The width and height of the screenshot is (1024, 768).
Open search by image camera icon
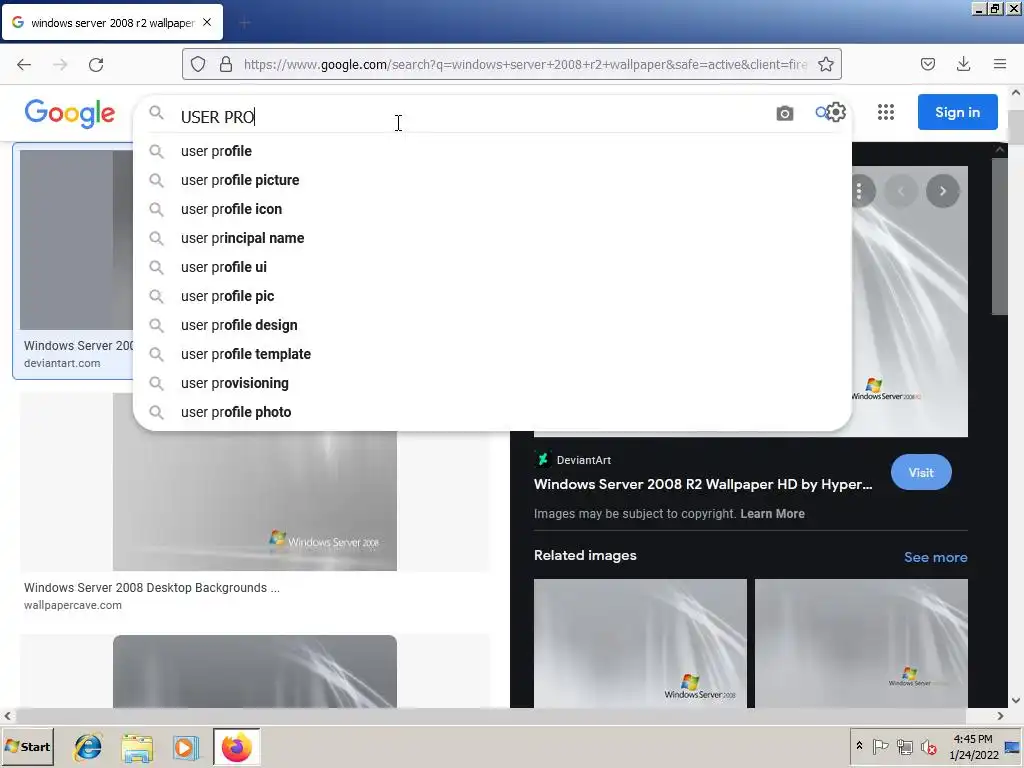tap(785, 113)
